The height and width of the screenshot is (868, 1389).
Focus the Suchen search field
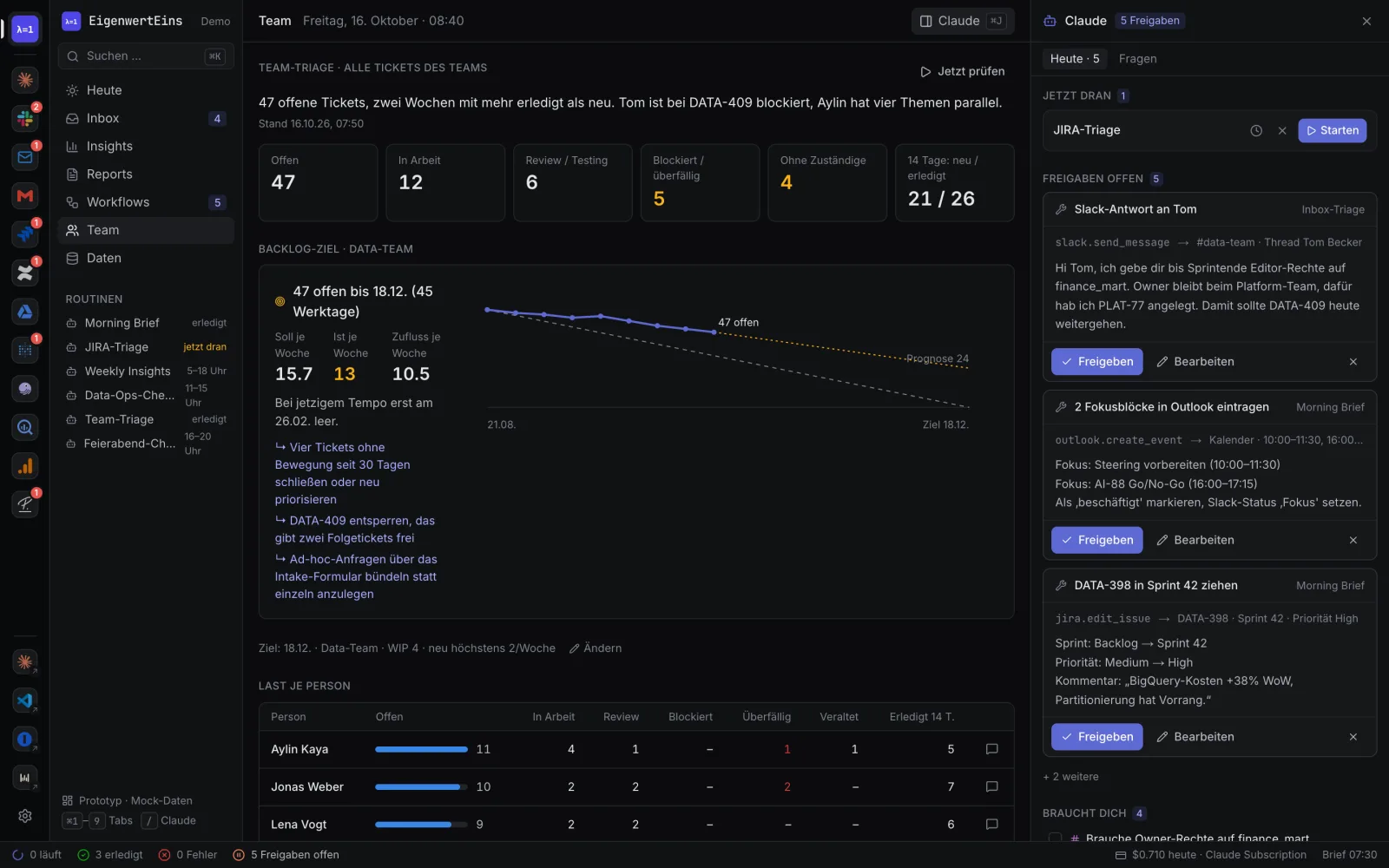(x=146, y=56)
